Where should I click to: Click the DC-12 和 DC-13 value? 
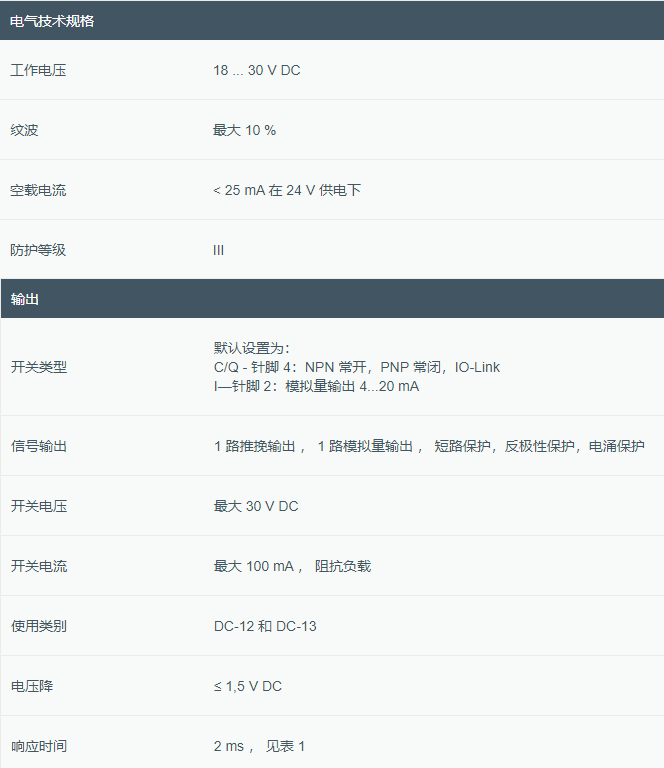coord(264,626)
